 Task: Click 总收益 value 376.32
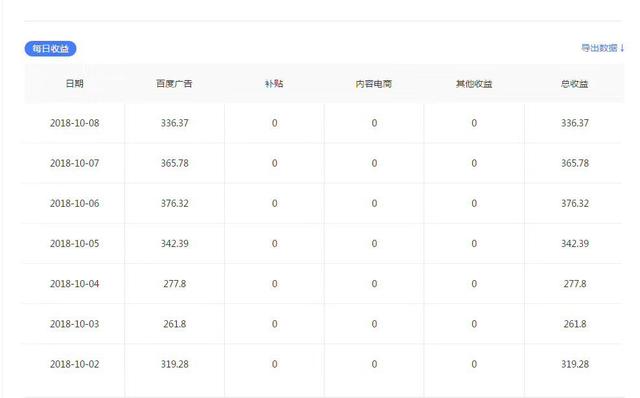point(575,203)
